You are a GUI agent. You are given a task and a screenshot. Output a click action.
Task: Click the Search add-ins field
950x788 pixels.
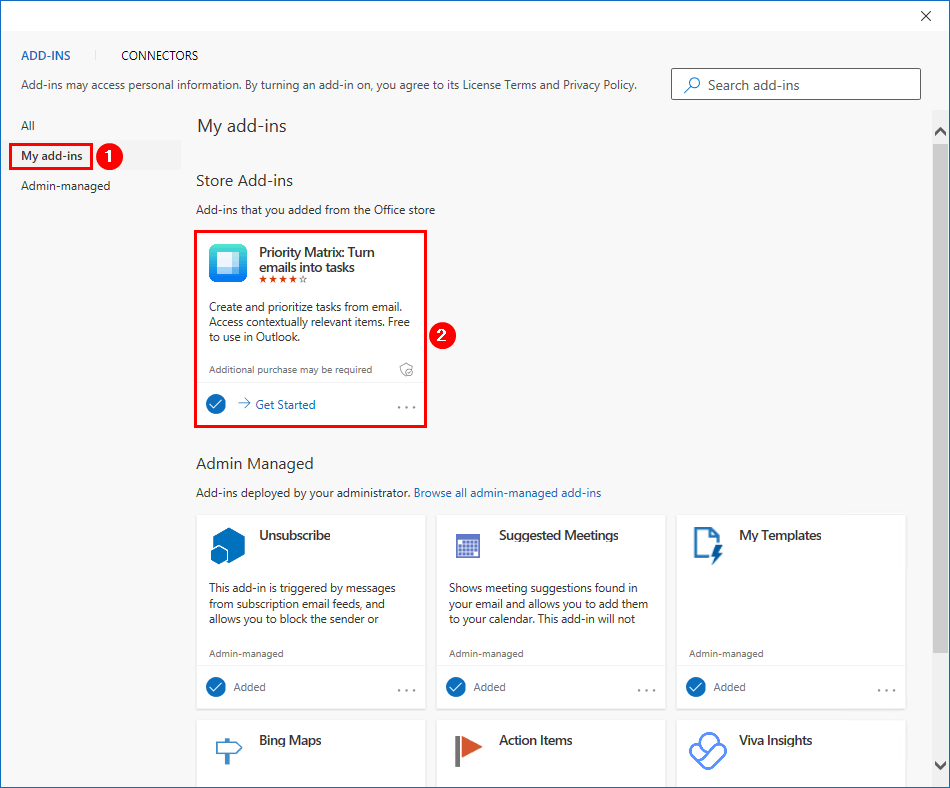pos(796,84)
